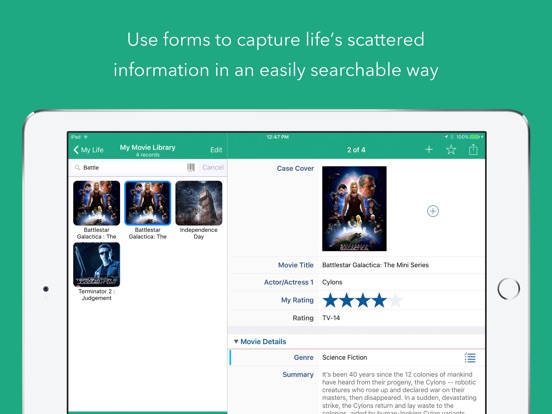This screenshot has width=552, height=414.
Task: Select the Independence Day thumbnail
Action: pos(199,203)
